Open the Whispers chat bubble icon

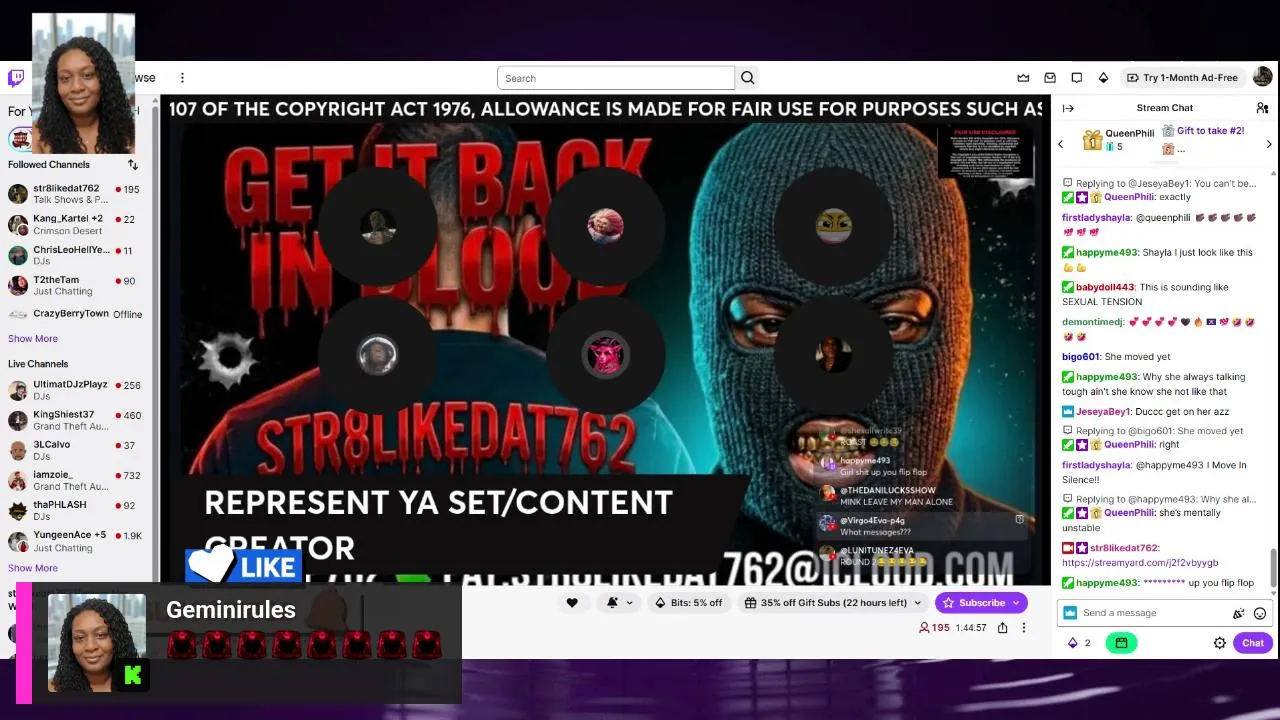(x=1077, y=78)
